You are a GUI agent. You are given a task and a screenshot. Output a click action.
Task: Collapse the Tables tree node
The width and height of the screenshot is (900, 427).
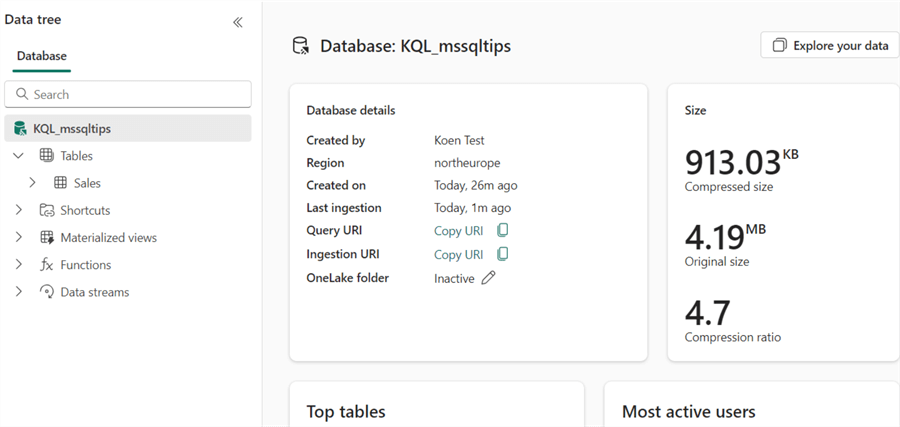tap(18, 156)
